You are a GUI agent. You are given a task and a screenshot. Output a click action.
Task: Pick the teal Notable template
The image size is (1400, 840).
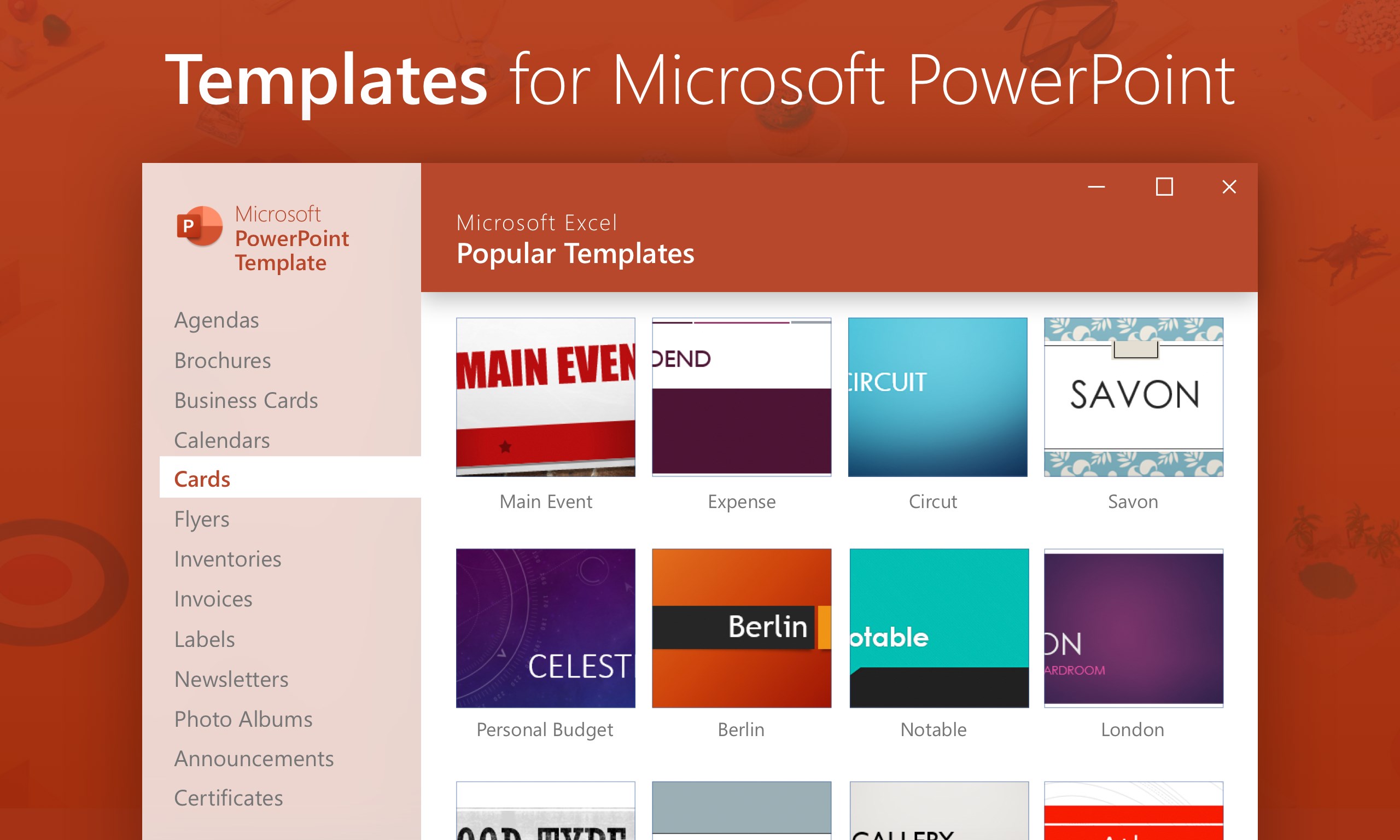tap(939, 628)
